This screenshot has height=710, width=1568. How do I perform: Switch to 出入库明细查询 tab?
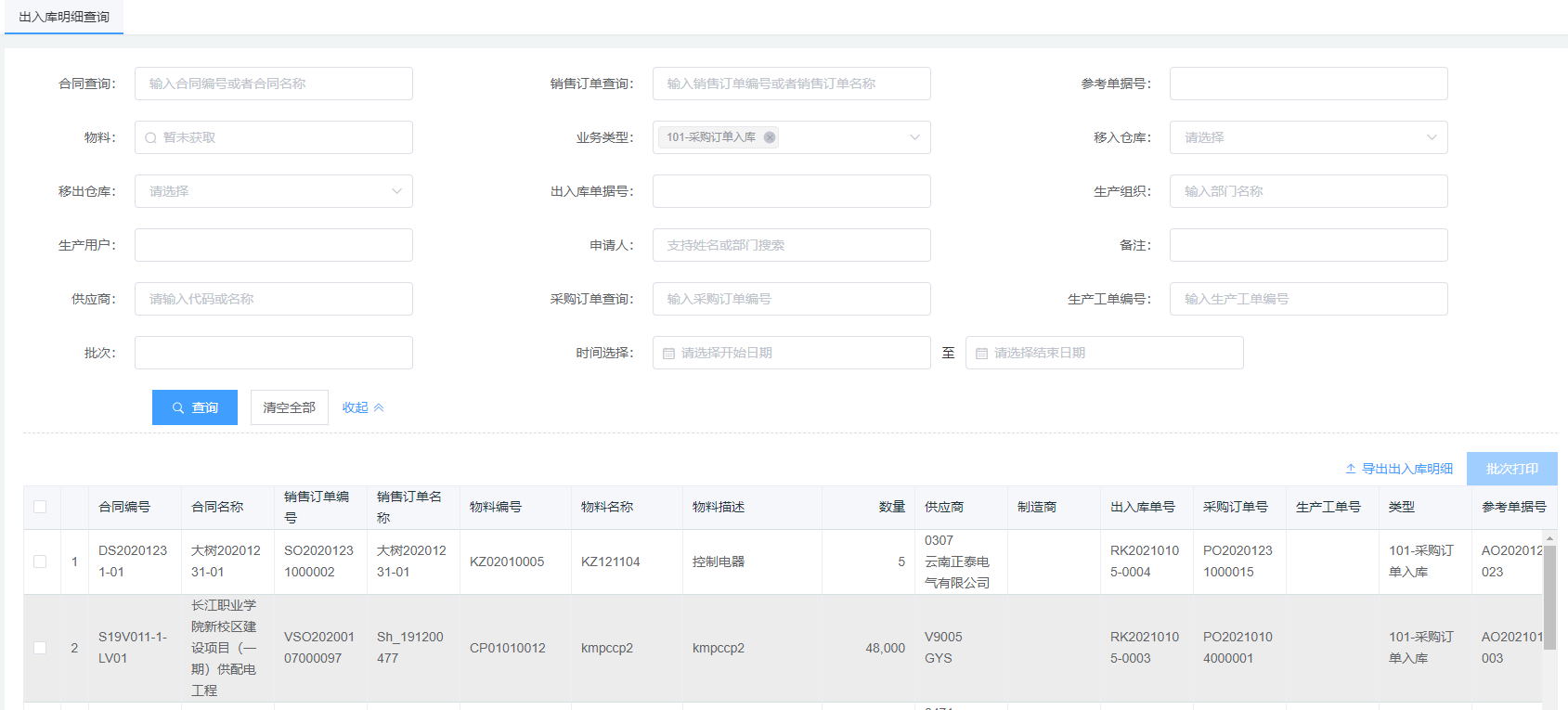pyautogui.click(x=64, y=17)
